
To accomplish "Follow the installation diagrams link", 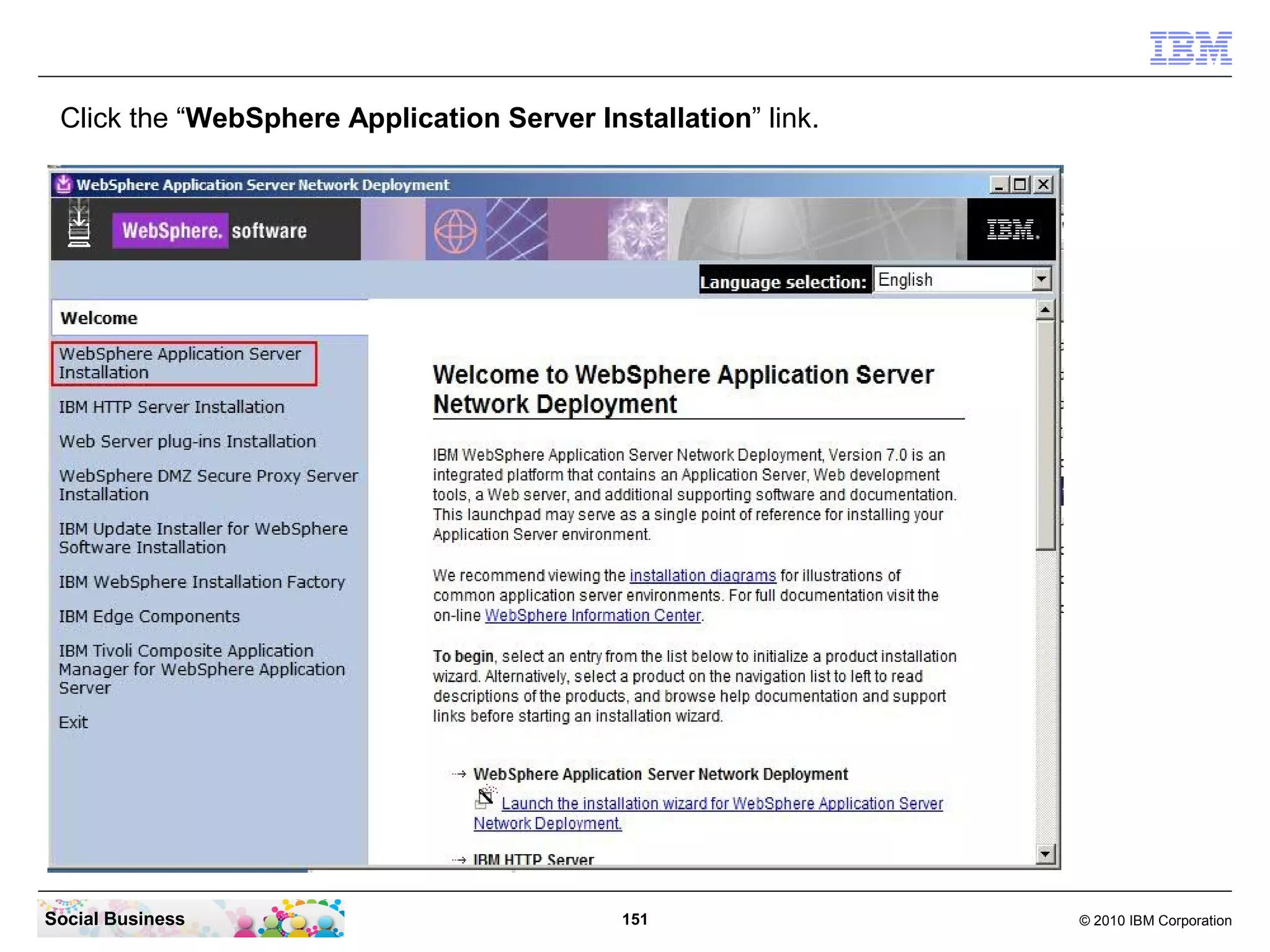I will point(703,576).
